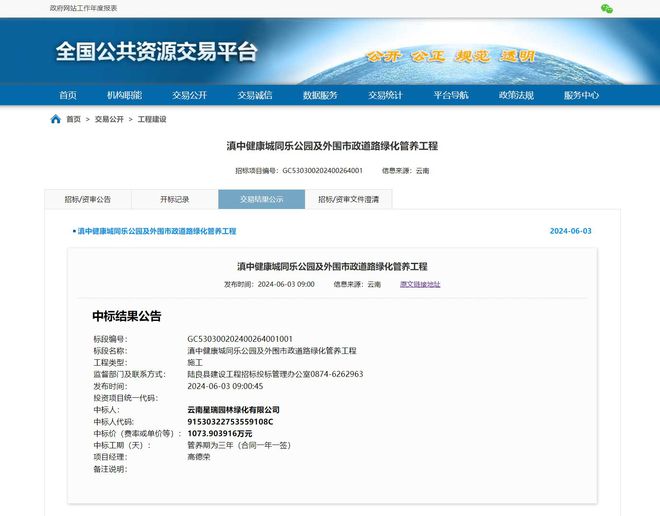Open 政府网站工作年度报表 link
The image size is (660, 516).
click(x=83, y=8)
